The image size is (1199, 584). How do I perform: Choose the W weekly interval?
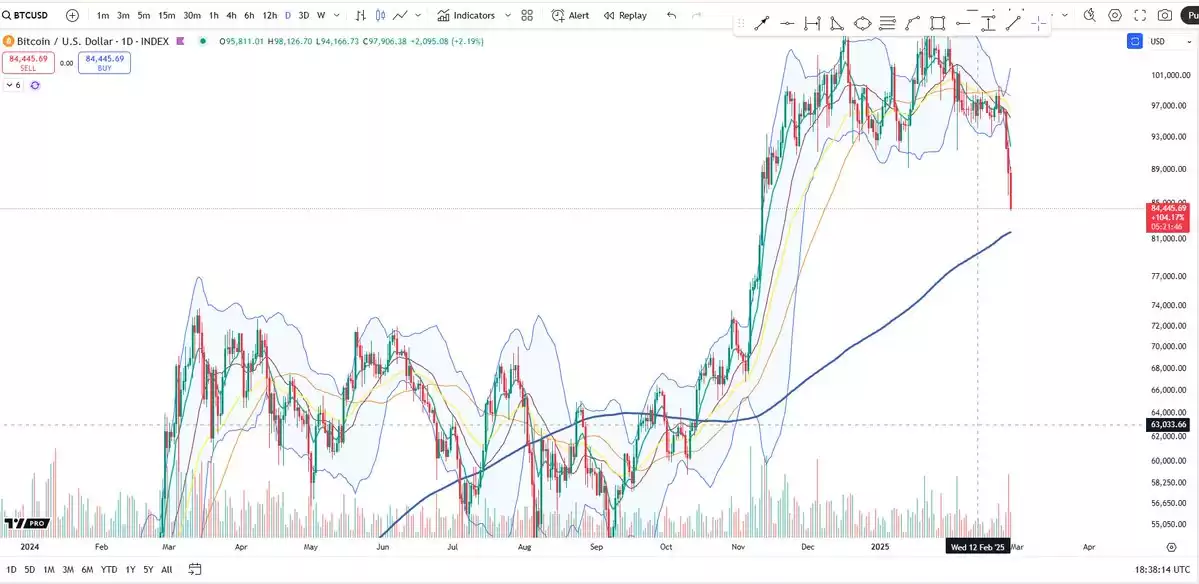click(320, 15)
